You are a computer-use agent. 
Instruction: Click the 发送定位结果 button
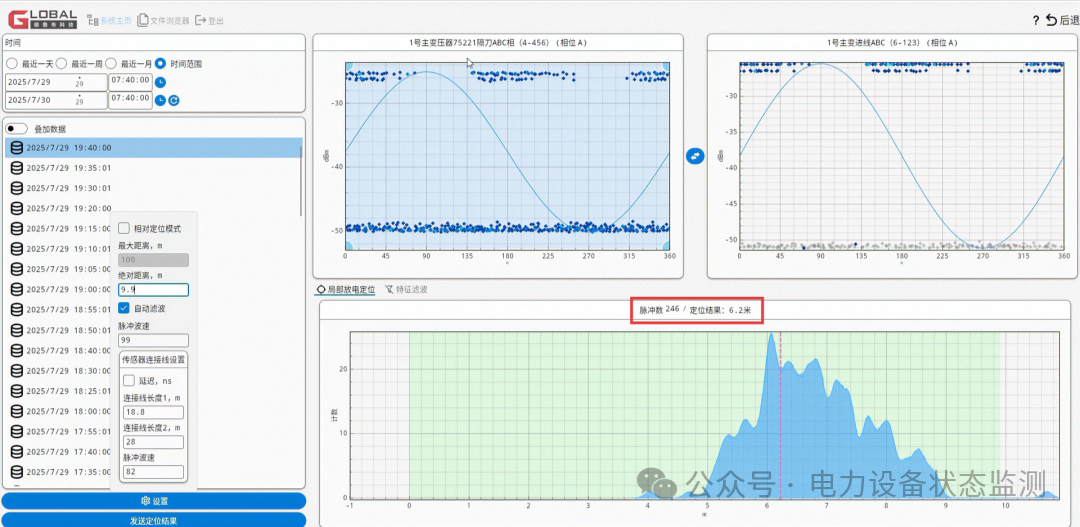[154, 521]
